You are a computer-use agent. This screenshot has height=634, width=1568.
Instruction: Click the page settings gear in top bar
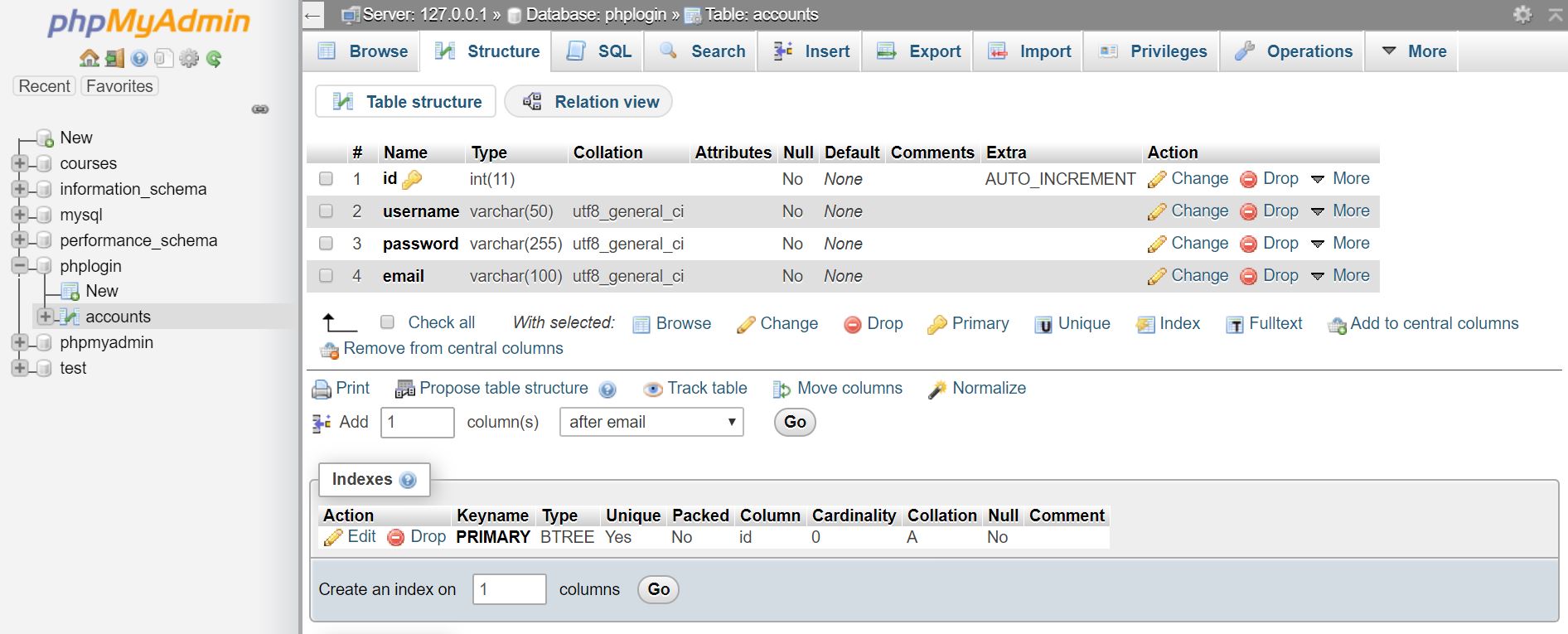1522,14
